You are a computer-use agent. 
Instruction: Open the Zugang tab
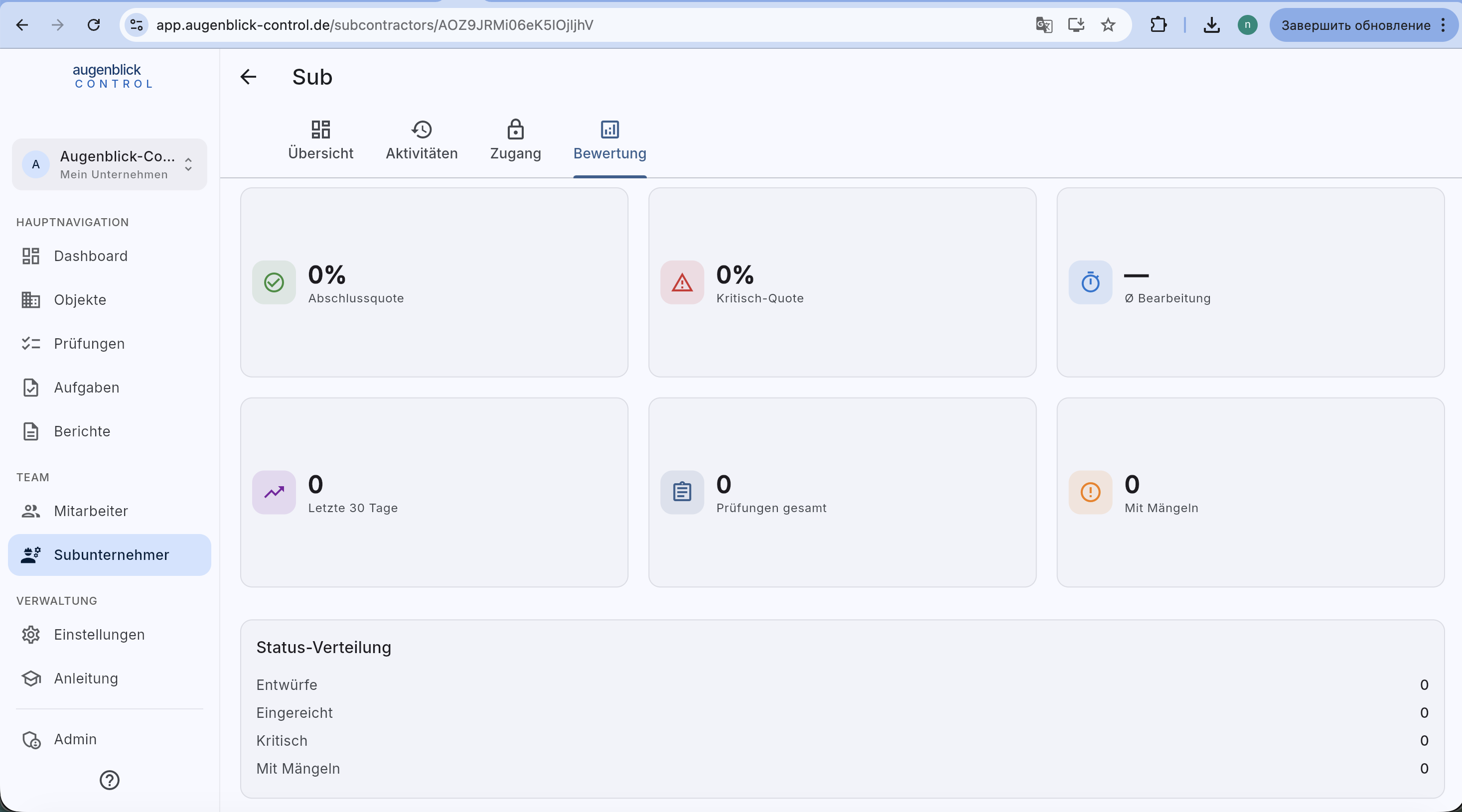pyautogui.click(x=515, y=140)
